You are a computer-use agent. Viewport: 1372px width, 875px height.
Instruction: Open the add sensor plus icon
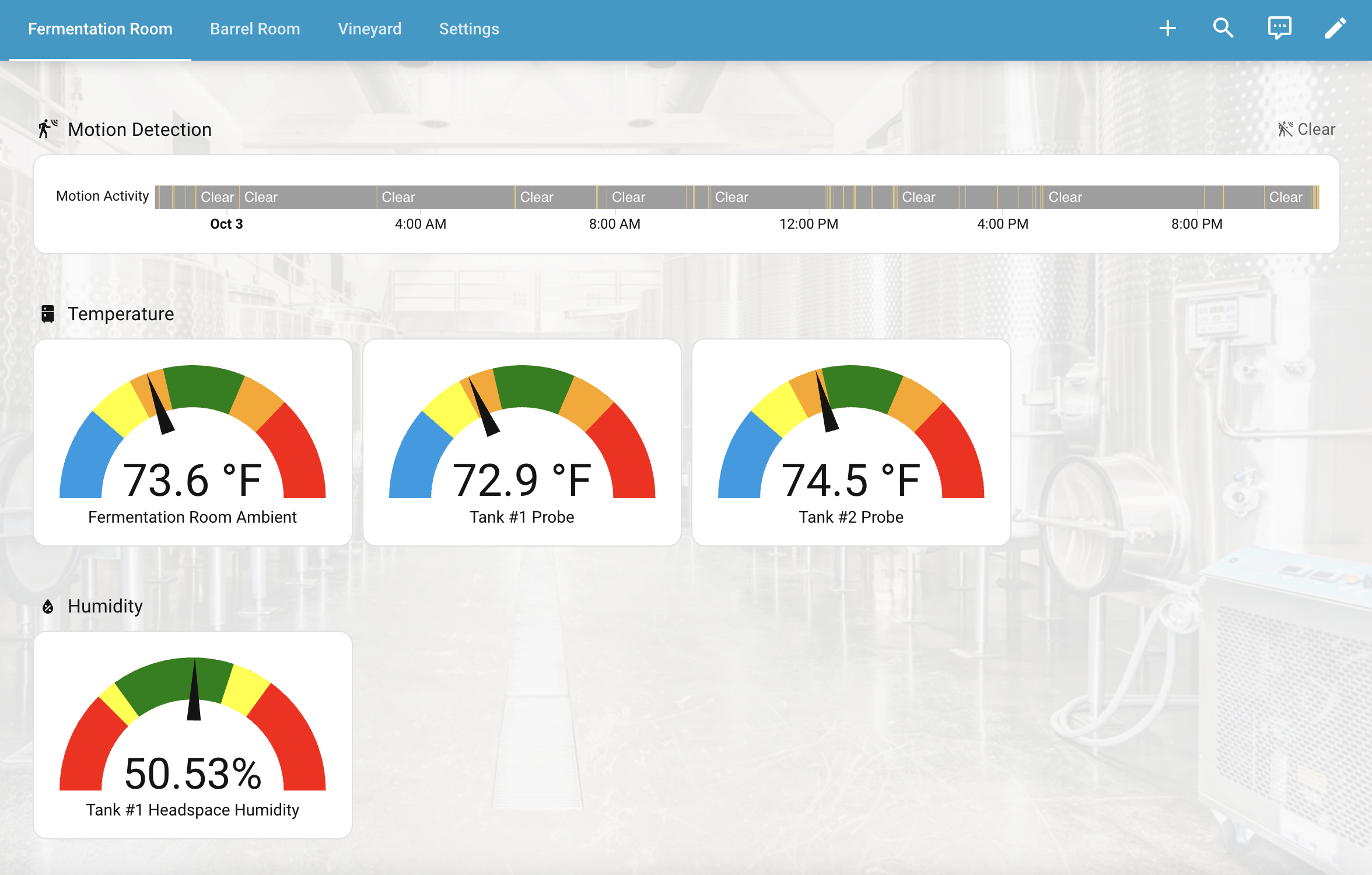(1168, 27)
